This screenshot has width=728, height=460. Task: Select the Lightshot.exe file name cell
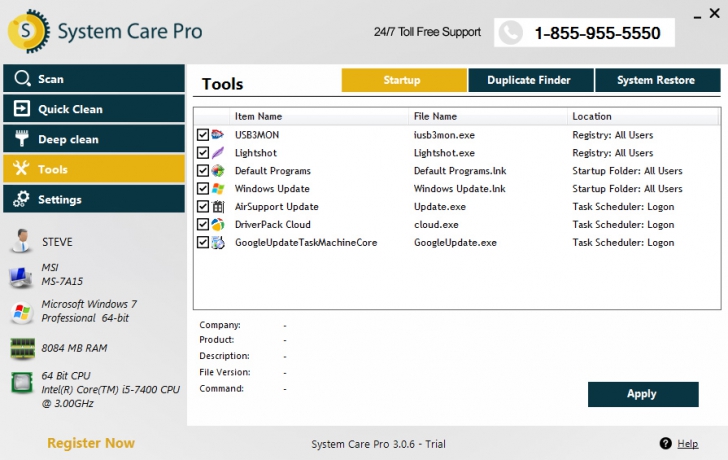(444, 153)
